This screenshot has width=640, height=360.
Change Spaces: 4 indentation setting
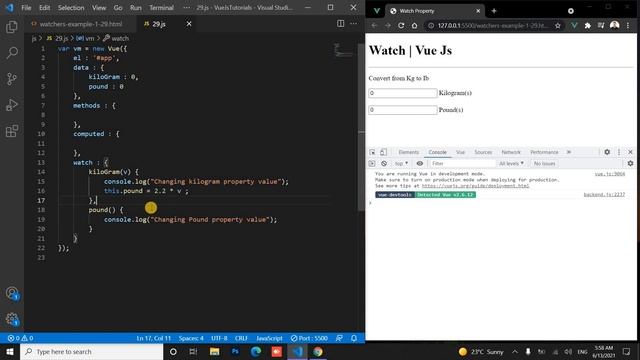[x=191, y=338]
